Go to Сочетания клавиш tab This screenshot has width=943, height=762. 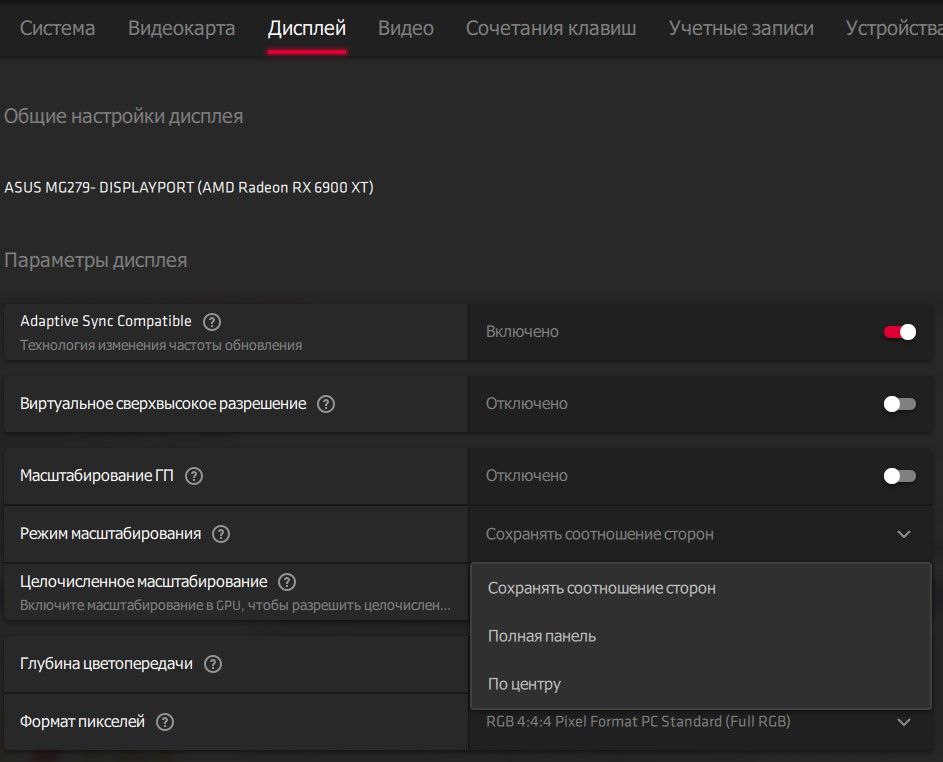click(x=550, y=28)
